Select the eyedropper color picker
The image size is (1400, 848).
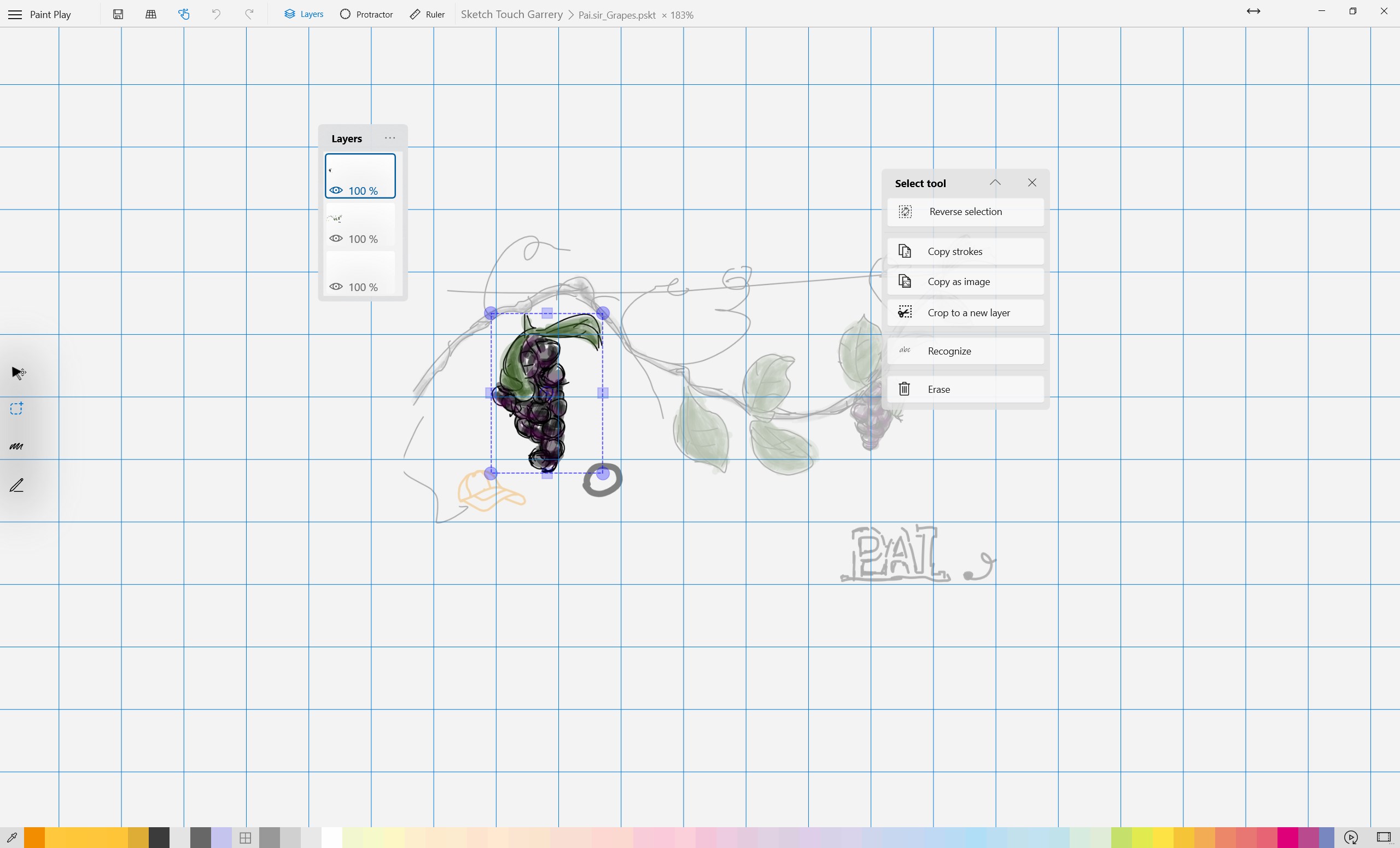point(13,838)
